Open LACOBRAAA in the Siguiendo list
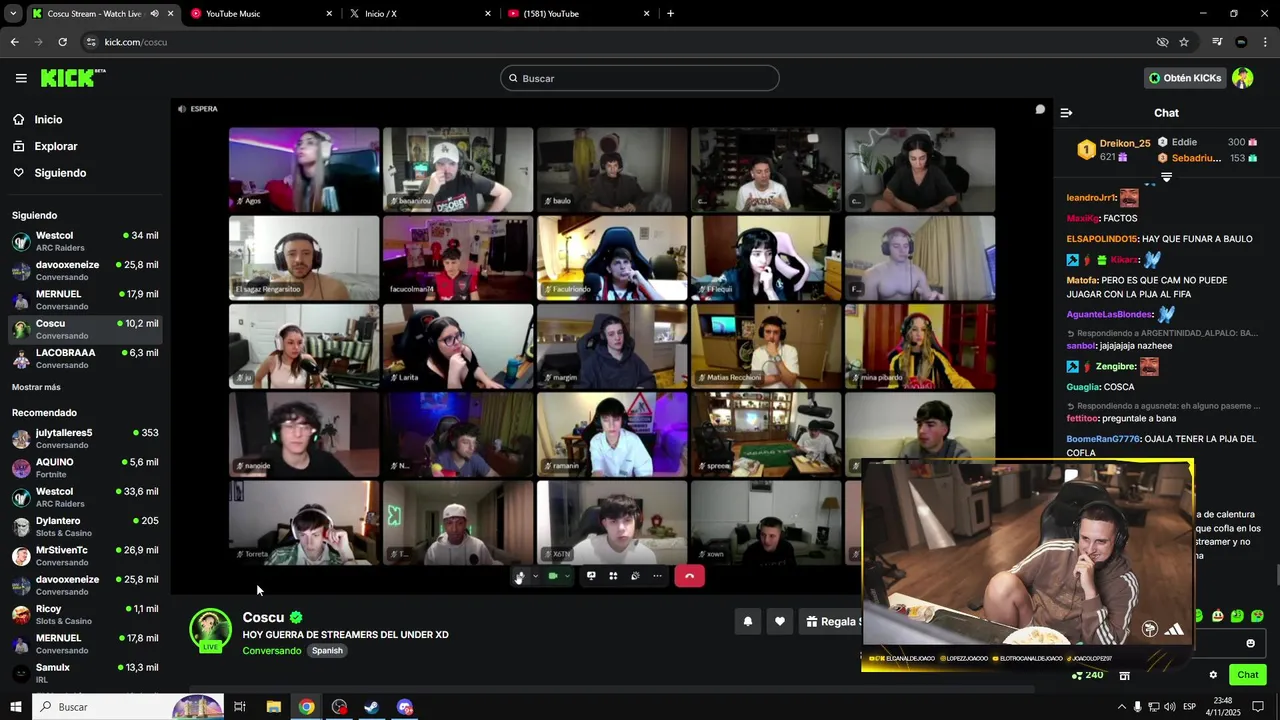This screenshot has width=1280, height=720. click(x=85, y=358)
